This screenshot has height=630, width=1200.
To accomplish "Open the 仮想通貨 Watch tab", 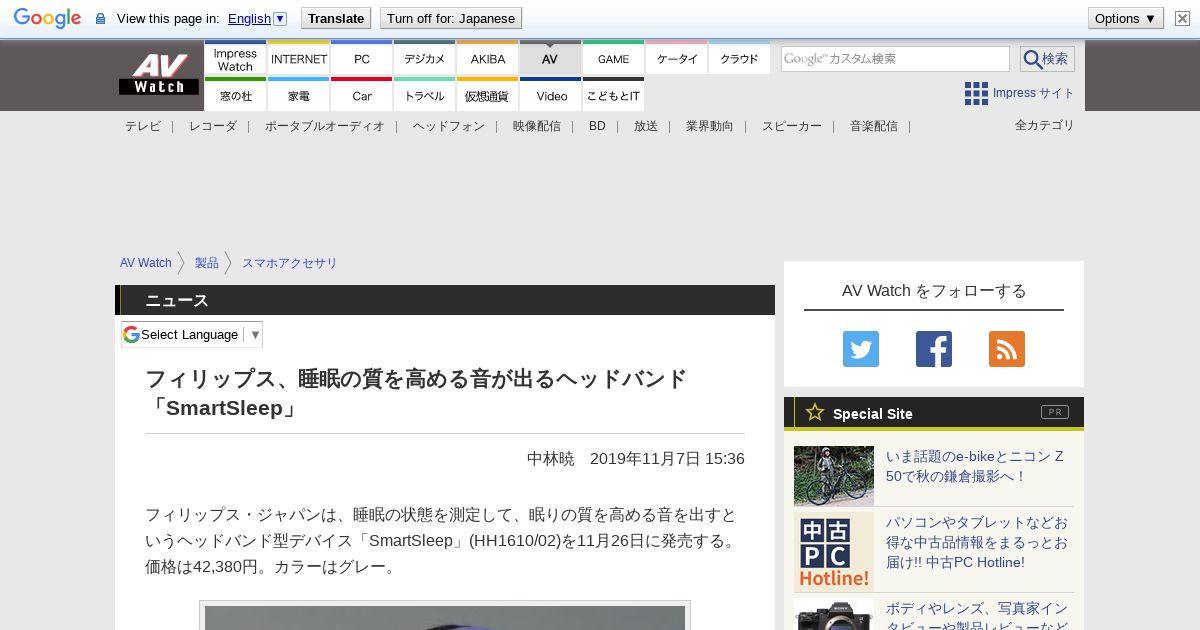I will (488, 96).
